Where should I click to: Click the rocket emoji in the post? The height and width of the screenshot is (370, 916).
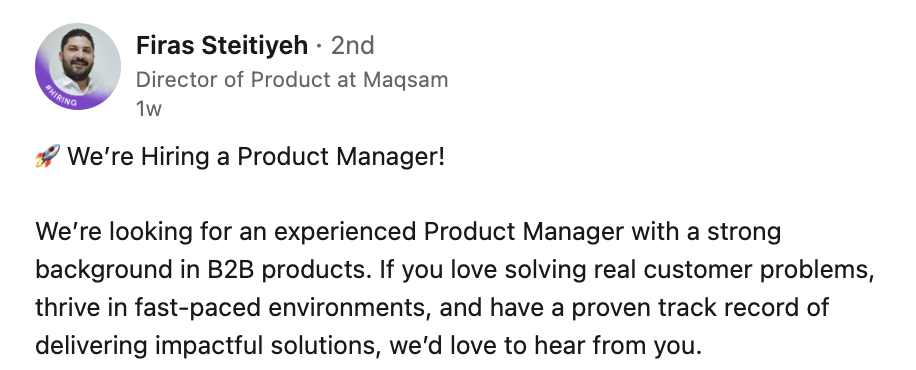pyautogui.click(x=47, y=157)
